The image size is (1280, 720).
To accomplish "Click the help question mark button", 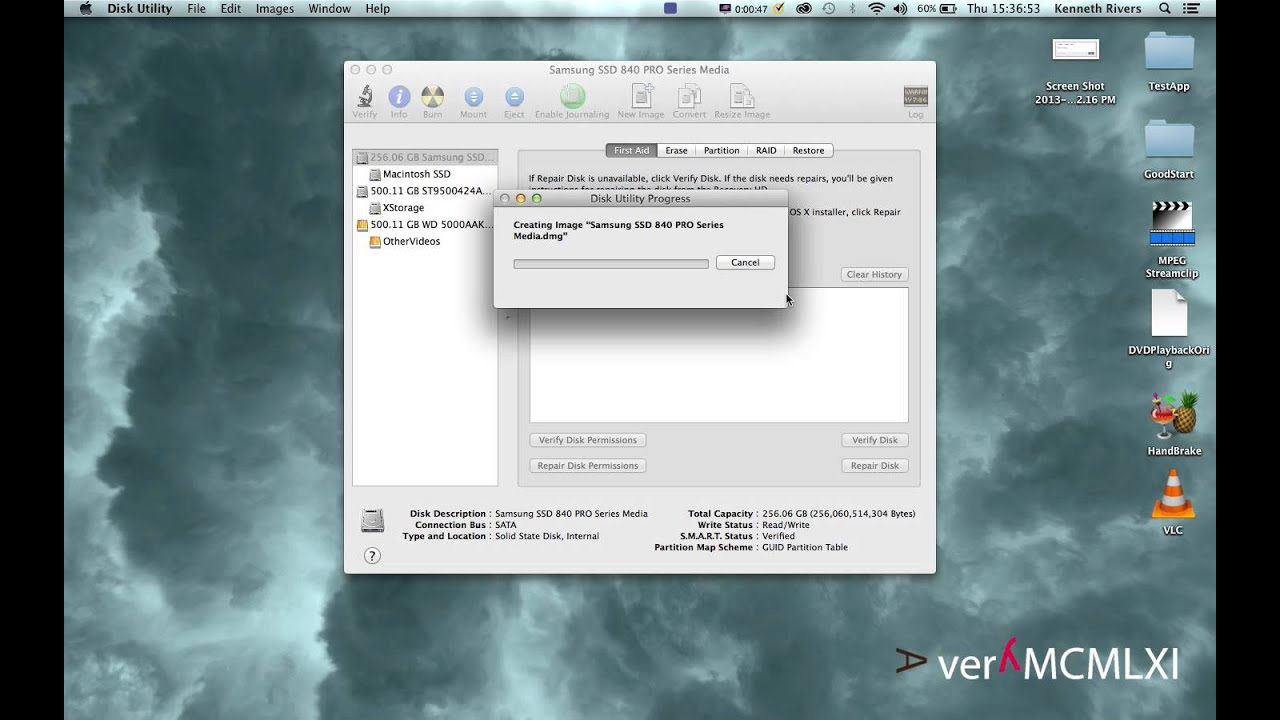I will [372, 556].
